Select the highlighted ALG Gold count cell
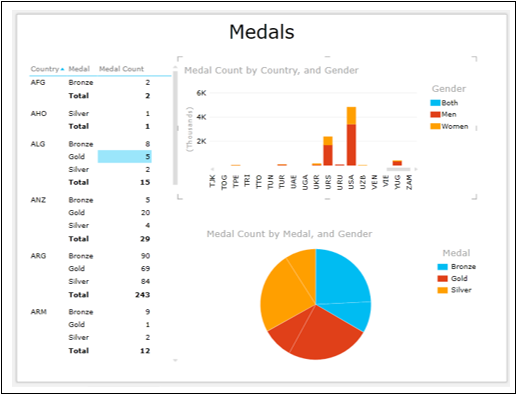Image resolution: width=517 pixels, height=394 pixels. pyautogui.click(x=125, y=157)
